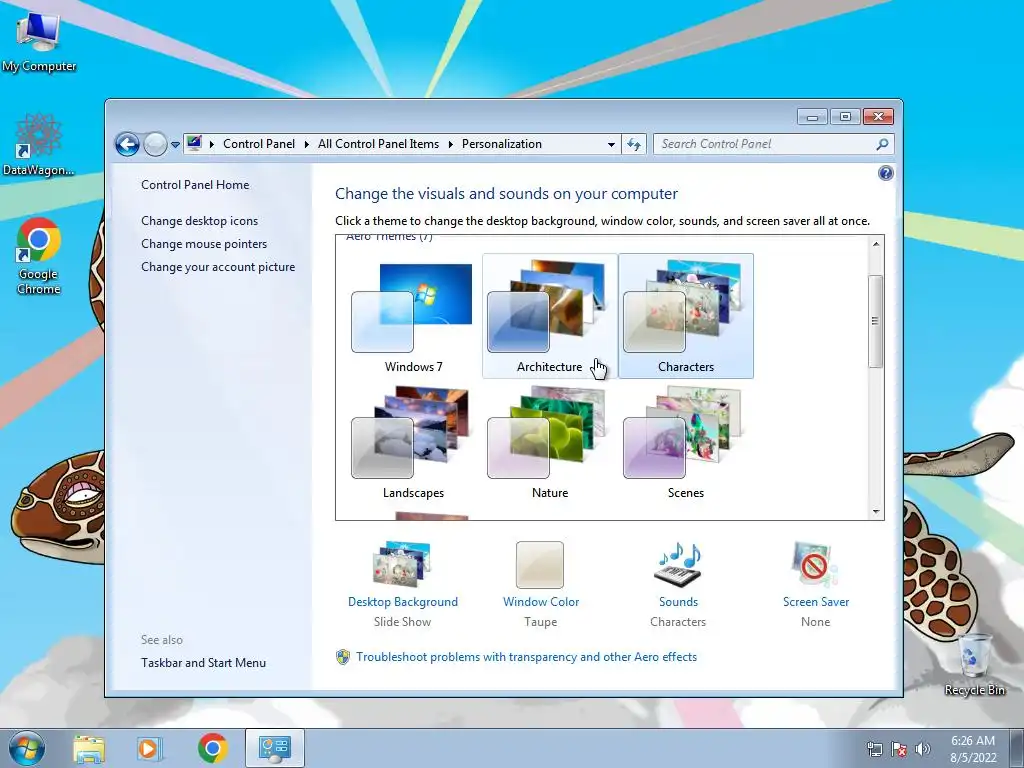Open Chrome from the taskbar

coord(212,748)
